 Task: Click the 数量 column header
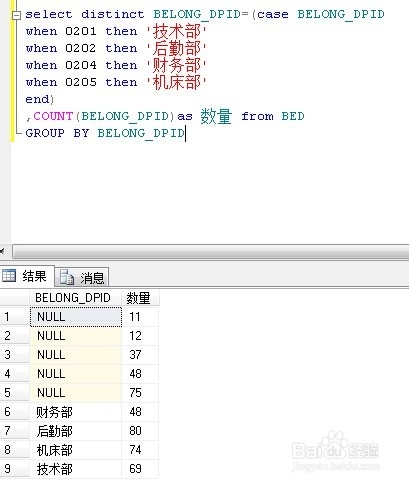[140, 298]
